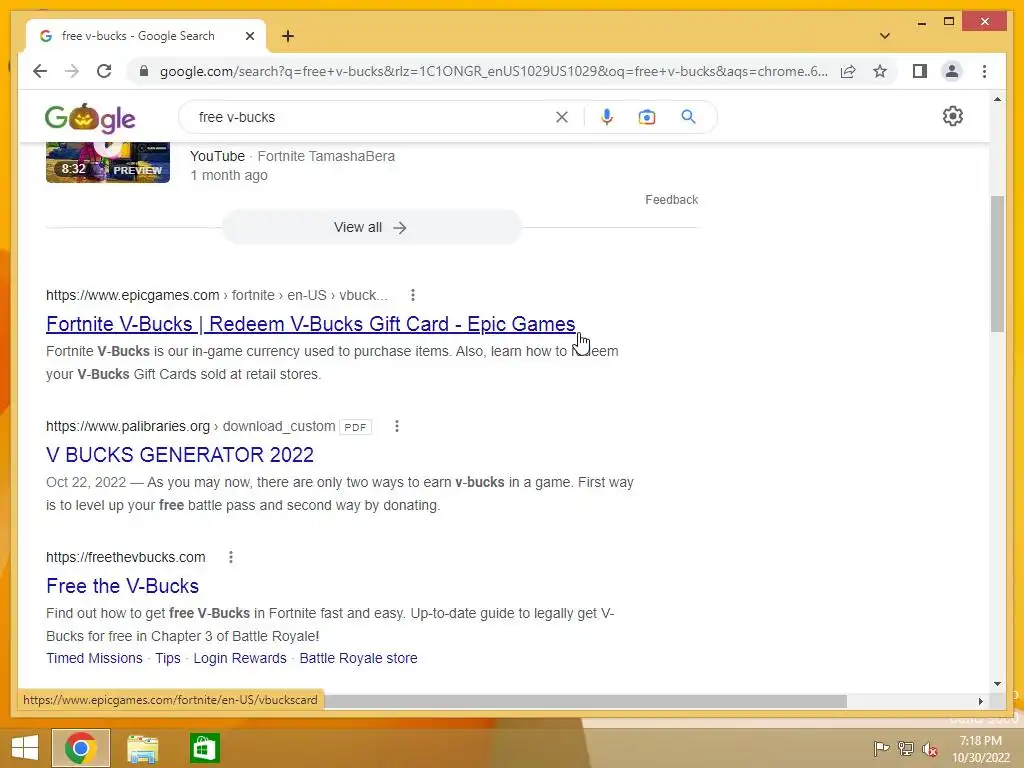Open Chrome's three-dot menu
Viewport: 1024px width, 768px height.
(984, 71)
